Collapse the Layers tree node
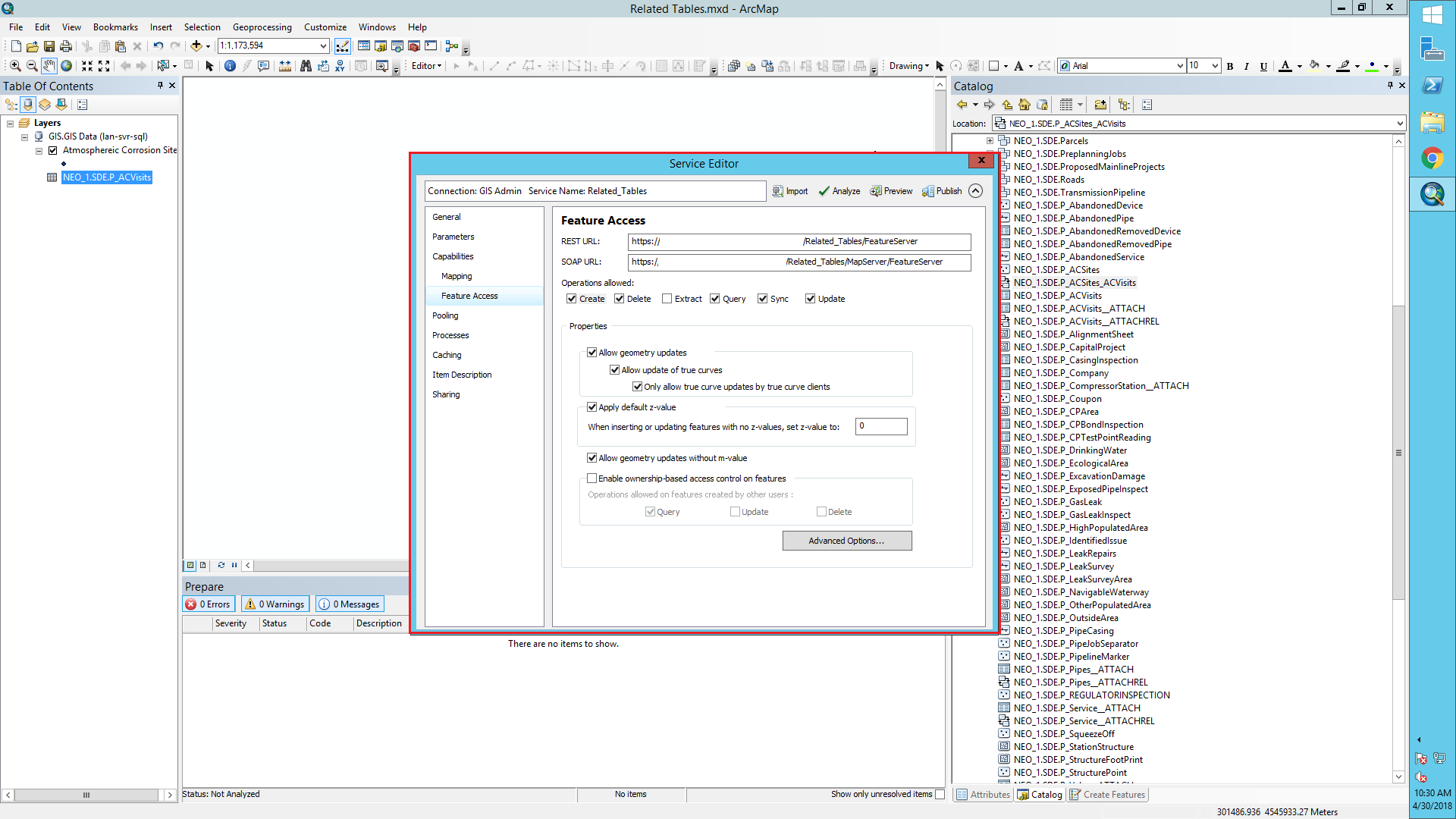This screenshot has width=1456, height=819. point(10,123)
